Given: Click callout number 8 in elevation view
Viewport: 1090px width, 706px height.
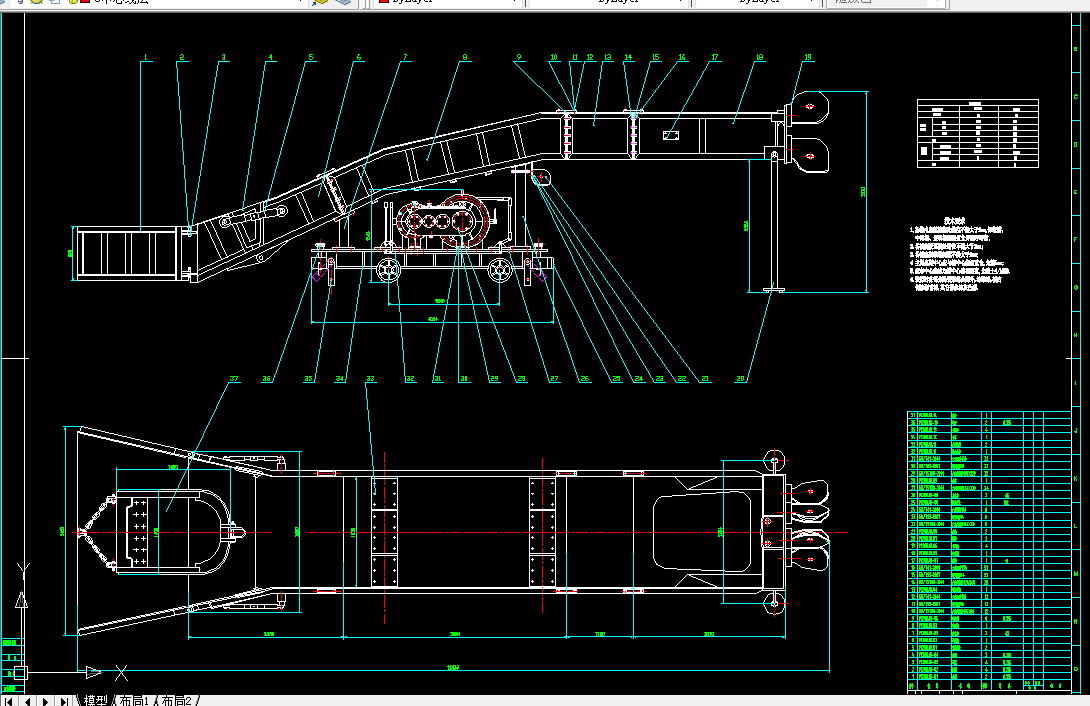Looking at the screenshot, I should [x=465, y=58].
